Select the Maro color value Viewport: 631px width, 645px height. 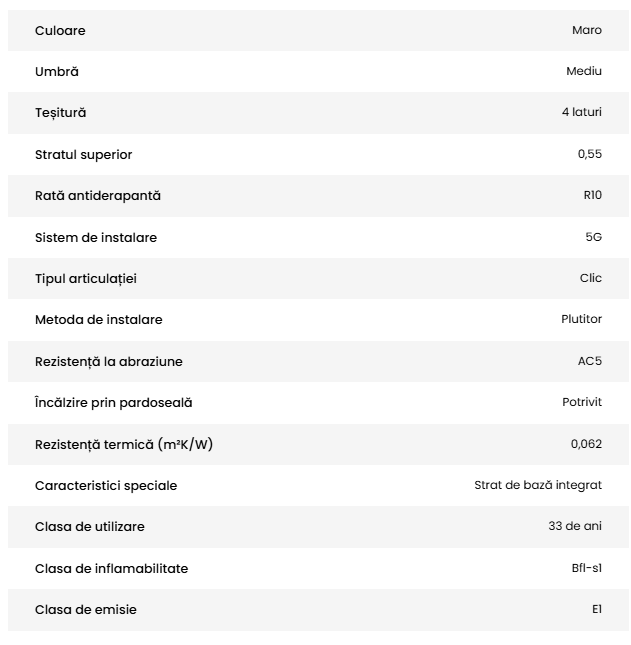tap(587, 31)
